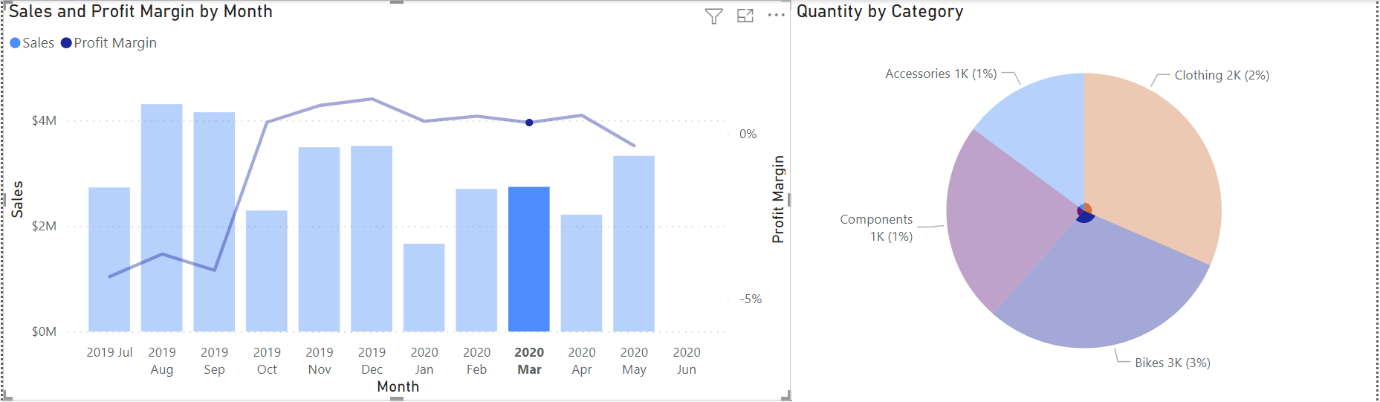Screen dimensions: 1380x402
Task: Open focus mode for the chart
Action: 745,16
